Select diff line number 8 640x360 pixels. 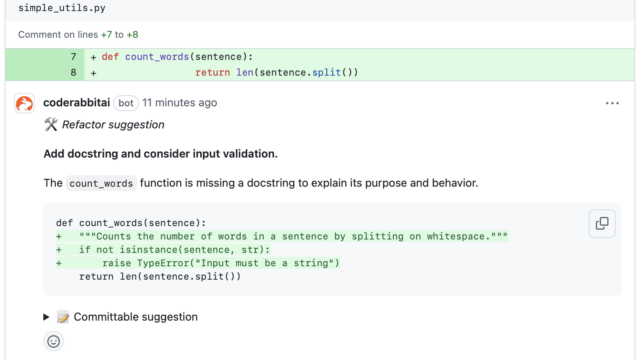tap(73, 73)
